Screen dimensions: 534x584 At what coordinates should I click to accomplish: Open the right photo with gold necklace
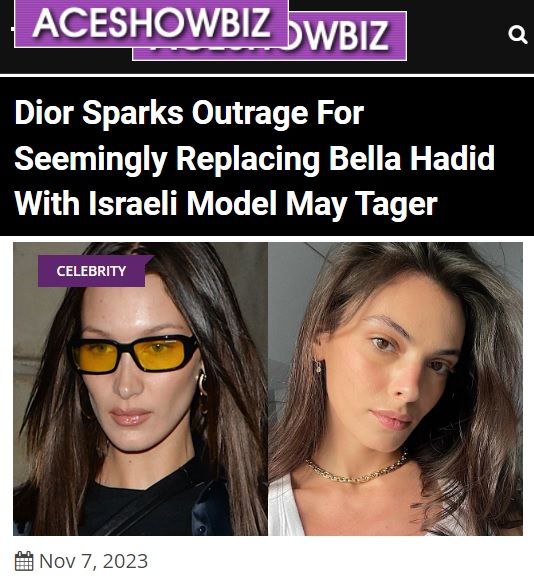click(x=396, y=389)
